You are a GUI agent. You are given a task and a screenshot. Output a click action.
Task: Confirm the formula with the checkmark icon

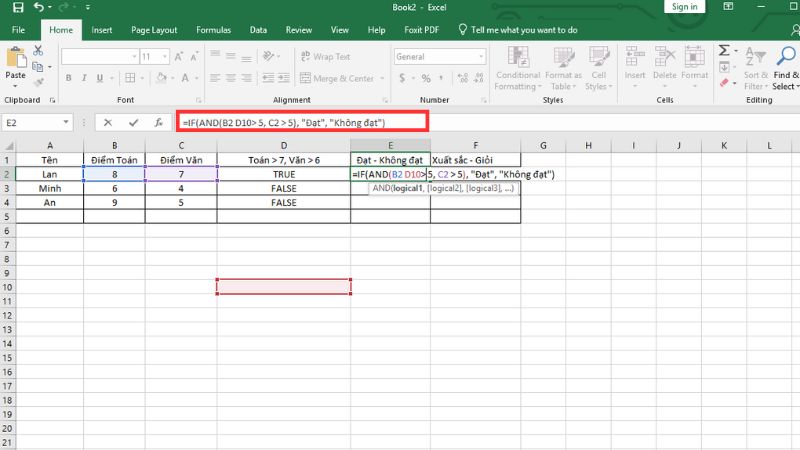[133, 122]
